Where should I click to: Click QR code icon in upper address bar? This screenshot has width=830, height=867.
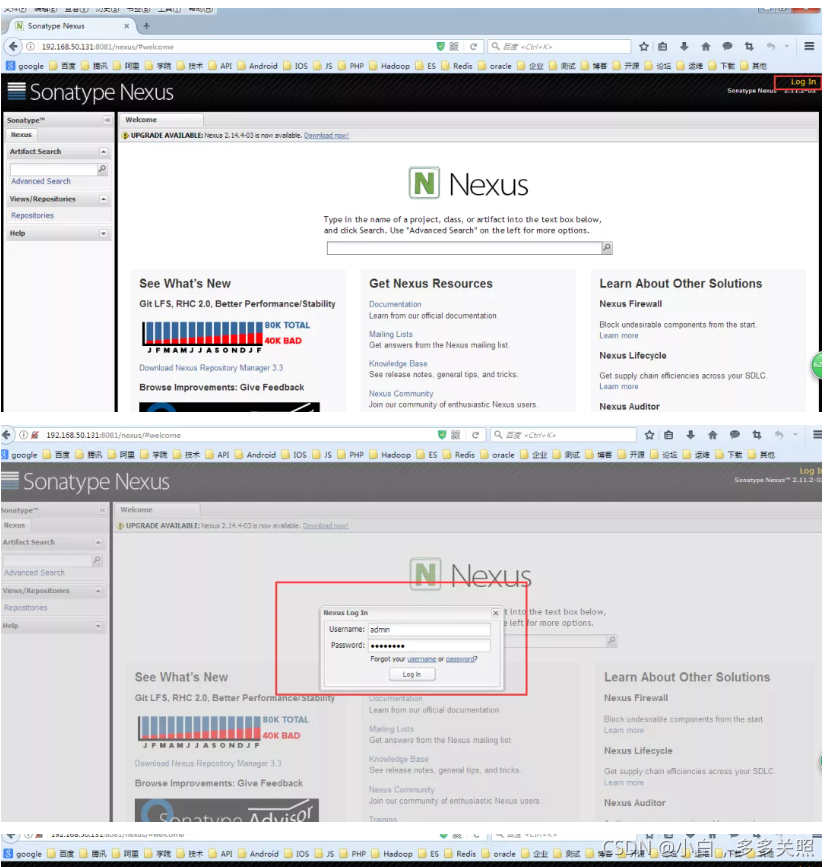pos(454,46)
